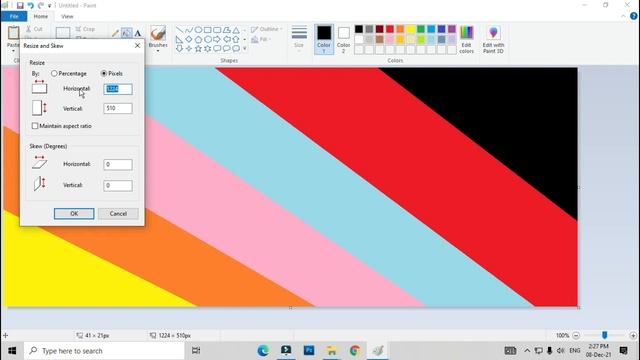Pick the Five-point star shape

click(x=198, y=49)
